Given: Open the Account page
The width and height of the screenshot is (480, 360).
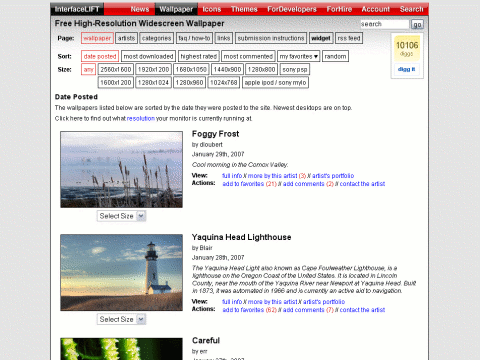Looking at the screenshot, I should 376,9.
